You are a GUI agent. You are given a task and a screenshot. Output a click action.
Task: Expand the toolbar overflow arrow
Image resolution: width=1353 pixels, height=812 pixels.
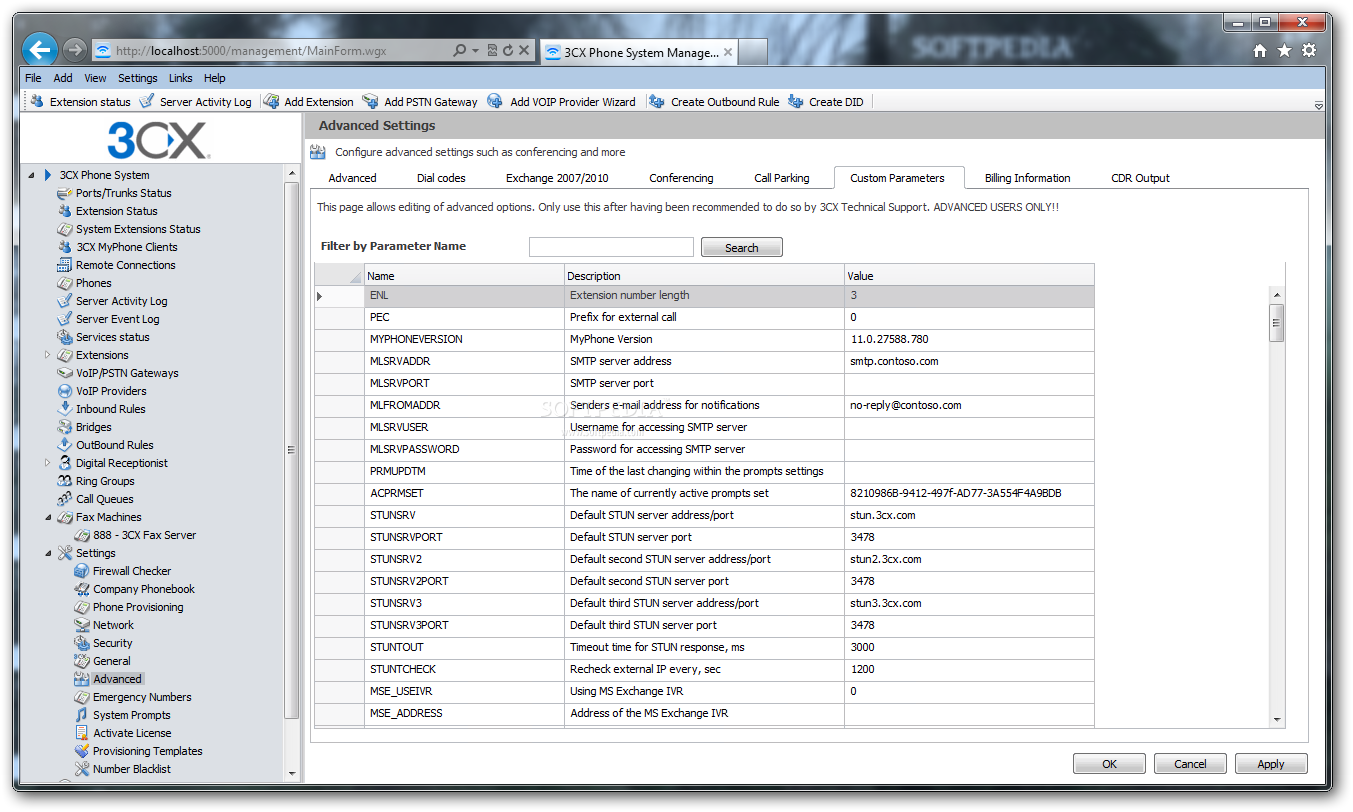1319,105
